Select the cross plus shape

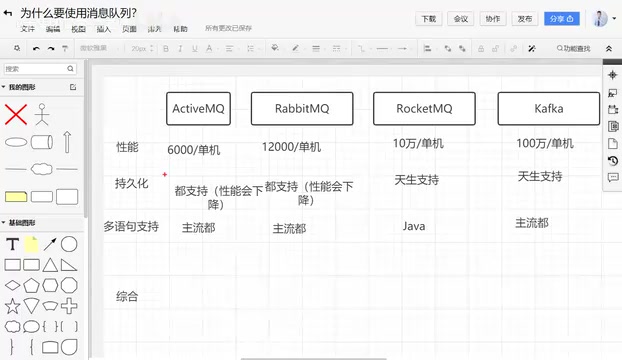pyautogui.click(x=69, y=306)
